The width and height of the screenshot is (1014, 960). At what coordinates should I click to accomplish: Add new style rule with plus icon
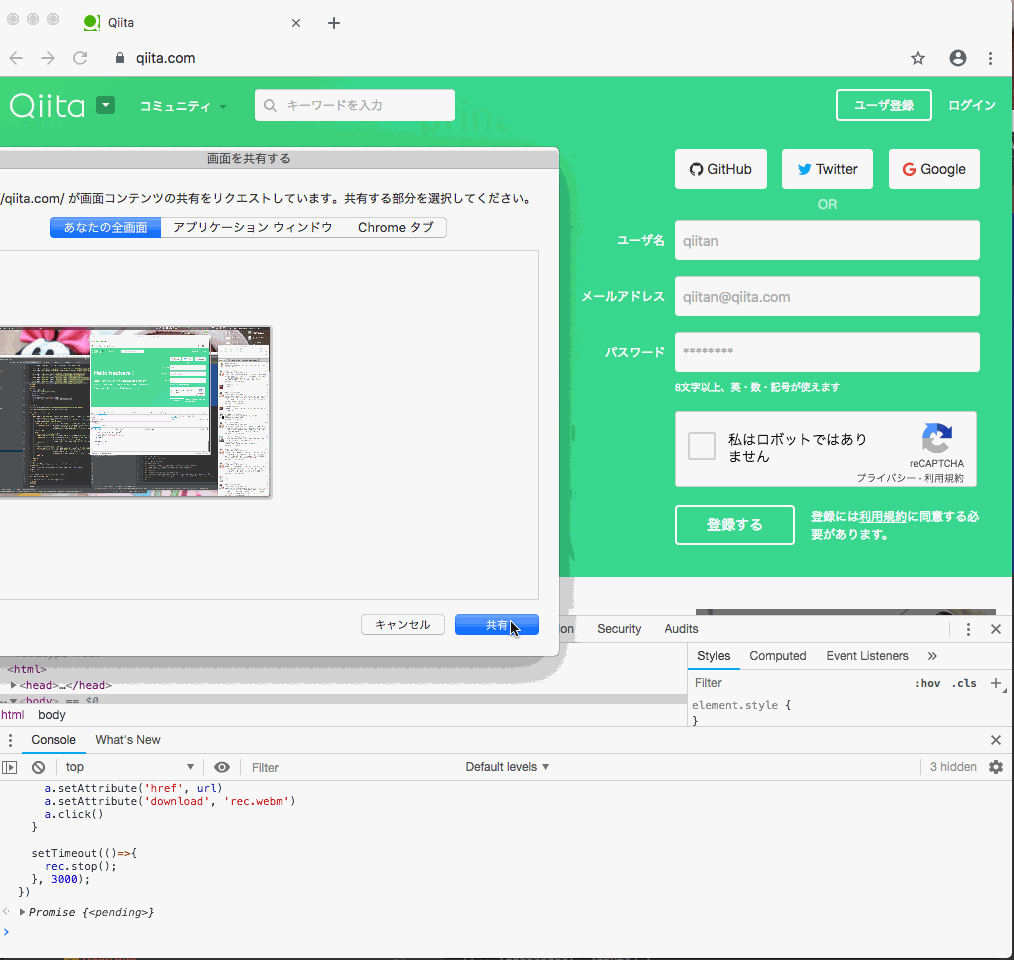coord(995,683)
